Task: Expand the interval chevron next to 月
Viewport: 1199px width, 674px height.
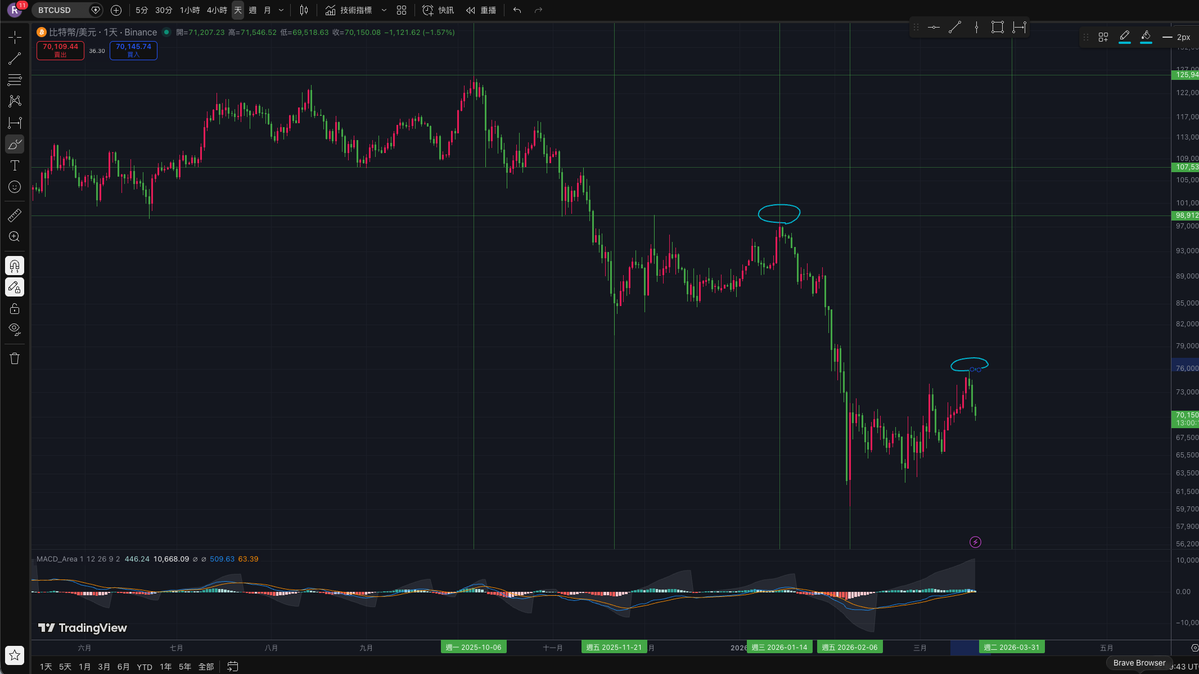Action: tap(282, 10)
